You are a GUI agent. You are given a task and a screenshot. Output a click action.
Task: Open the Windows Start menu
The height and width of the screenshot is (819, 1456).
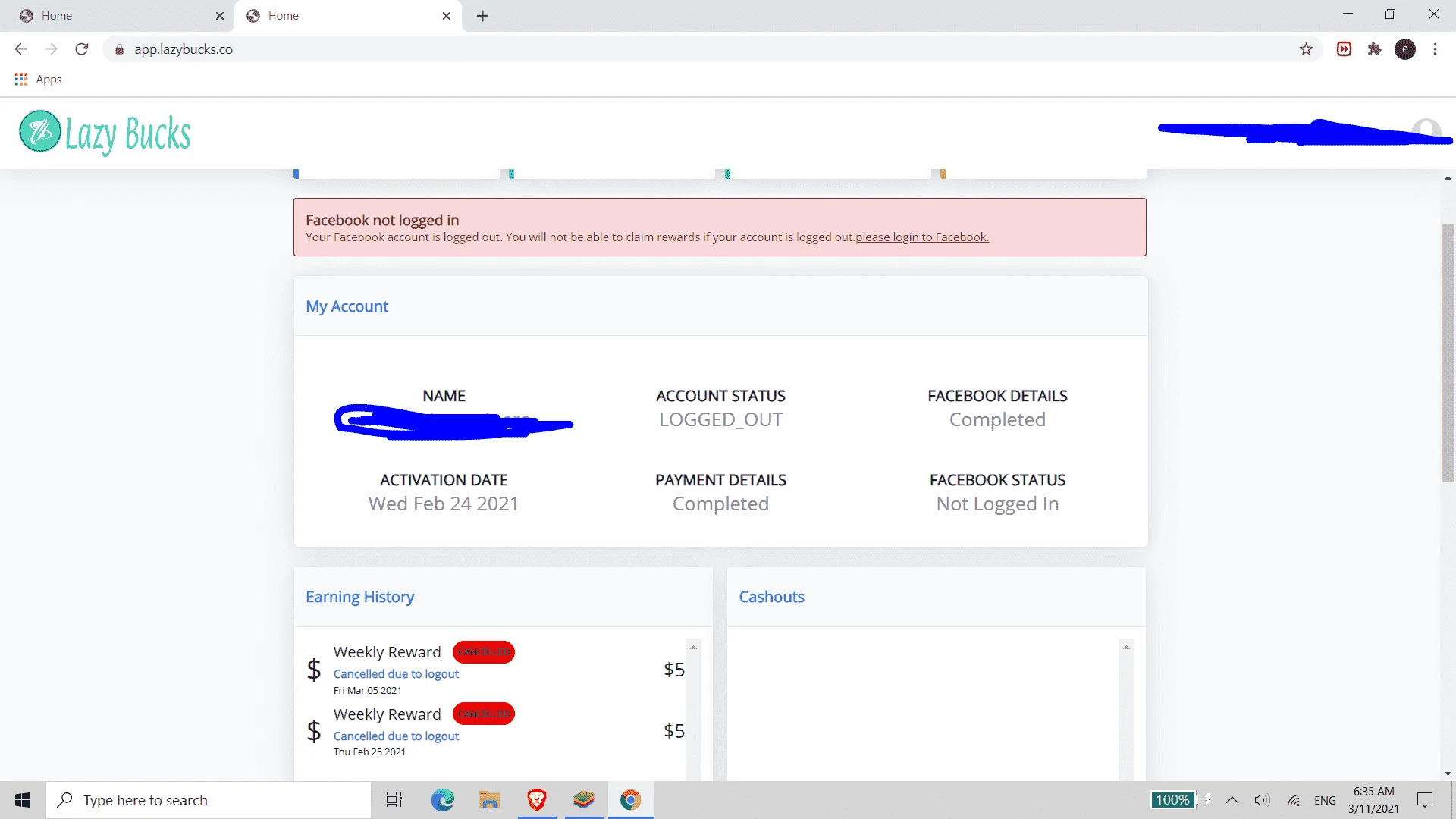[x=23, y=800]
